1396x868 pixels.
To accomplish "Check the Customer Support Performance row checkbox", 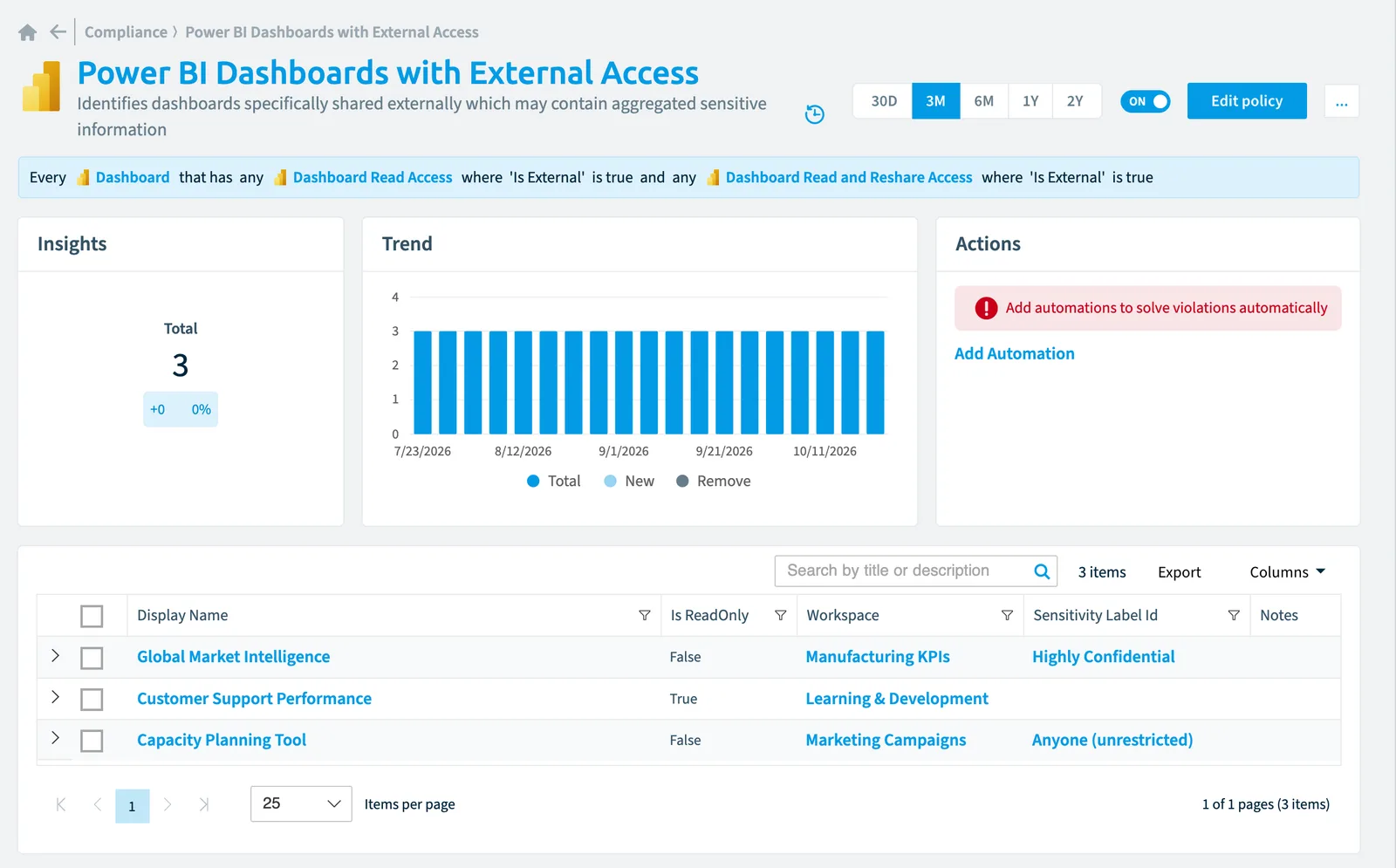I will coord(92,700).
